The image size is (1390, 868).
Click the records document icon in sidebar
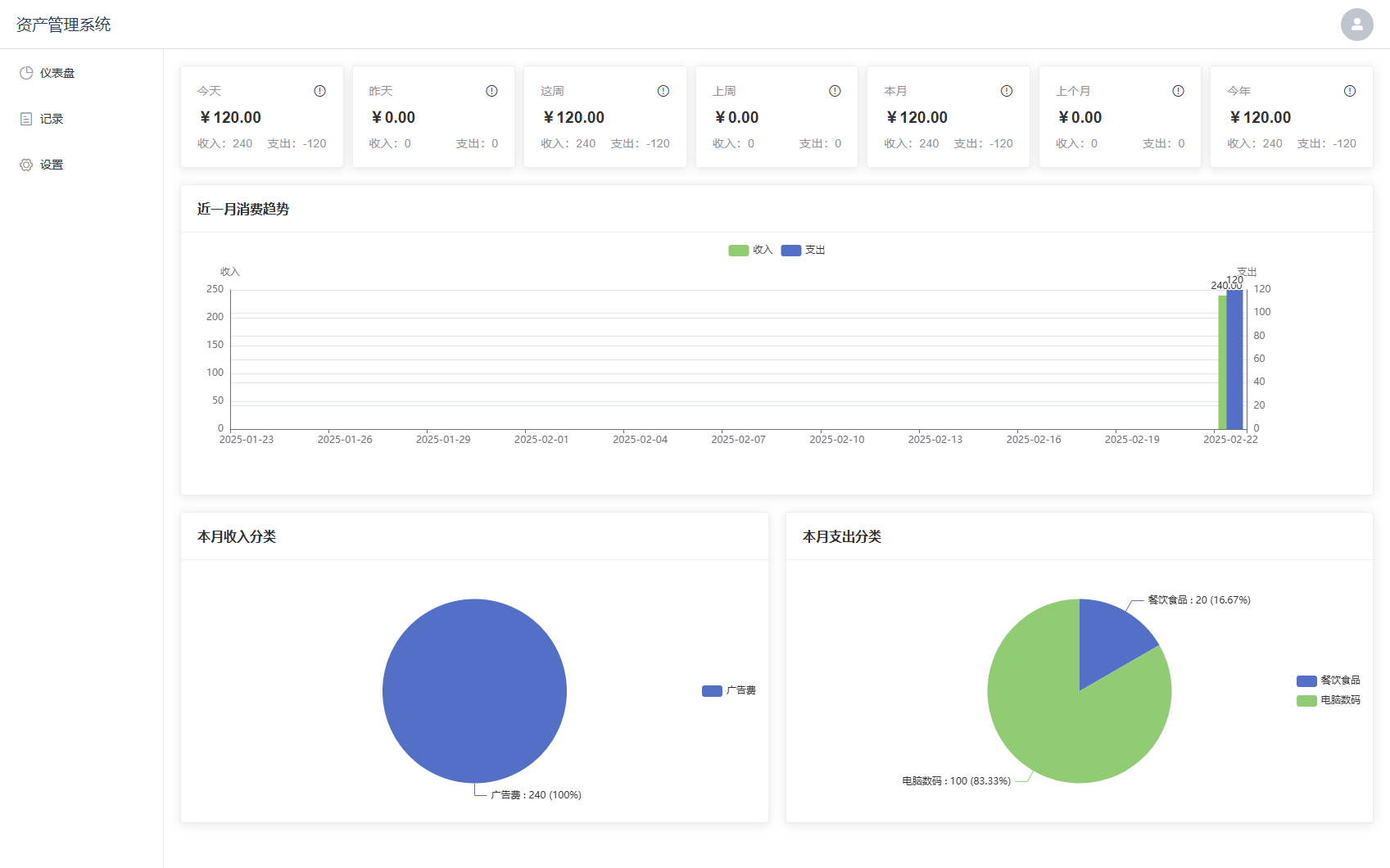pyautogui.click(x=26, y=119)
